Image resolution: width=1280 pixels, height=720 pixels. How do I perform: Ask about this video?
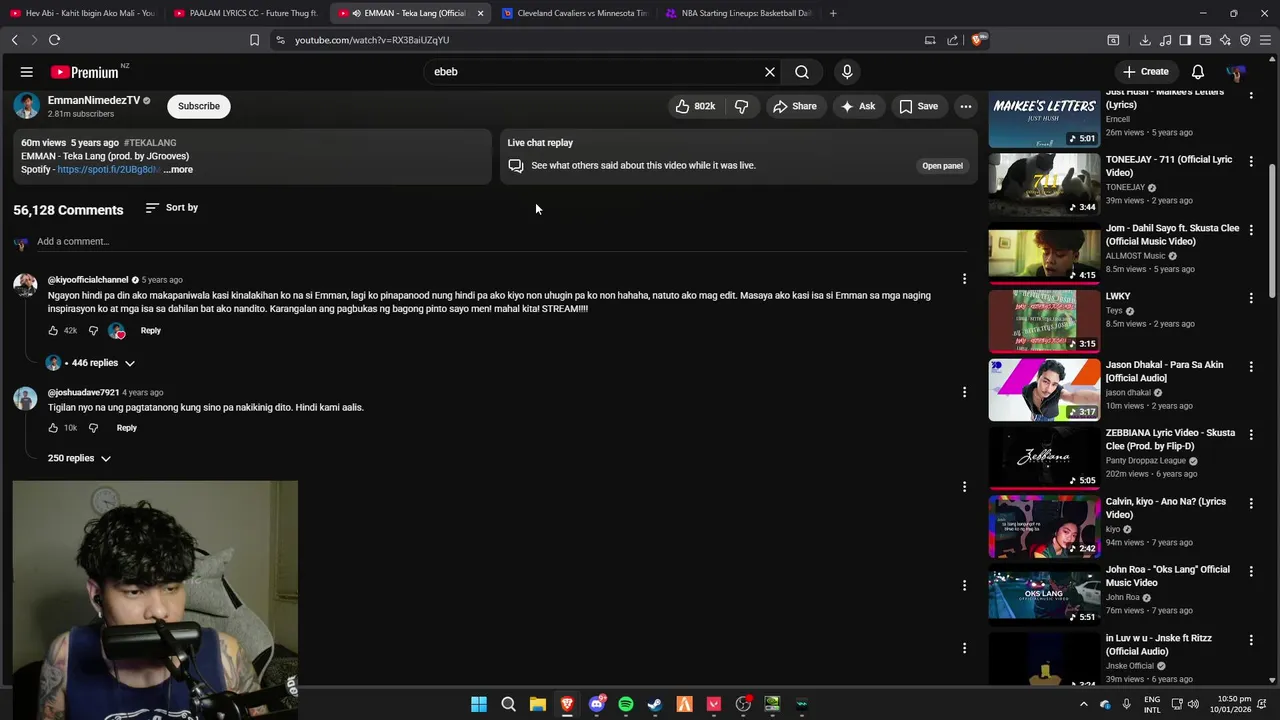pyautogui.click(x=858, y=106)
